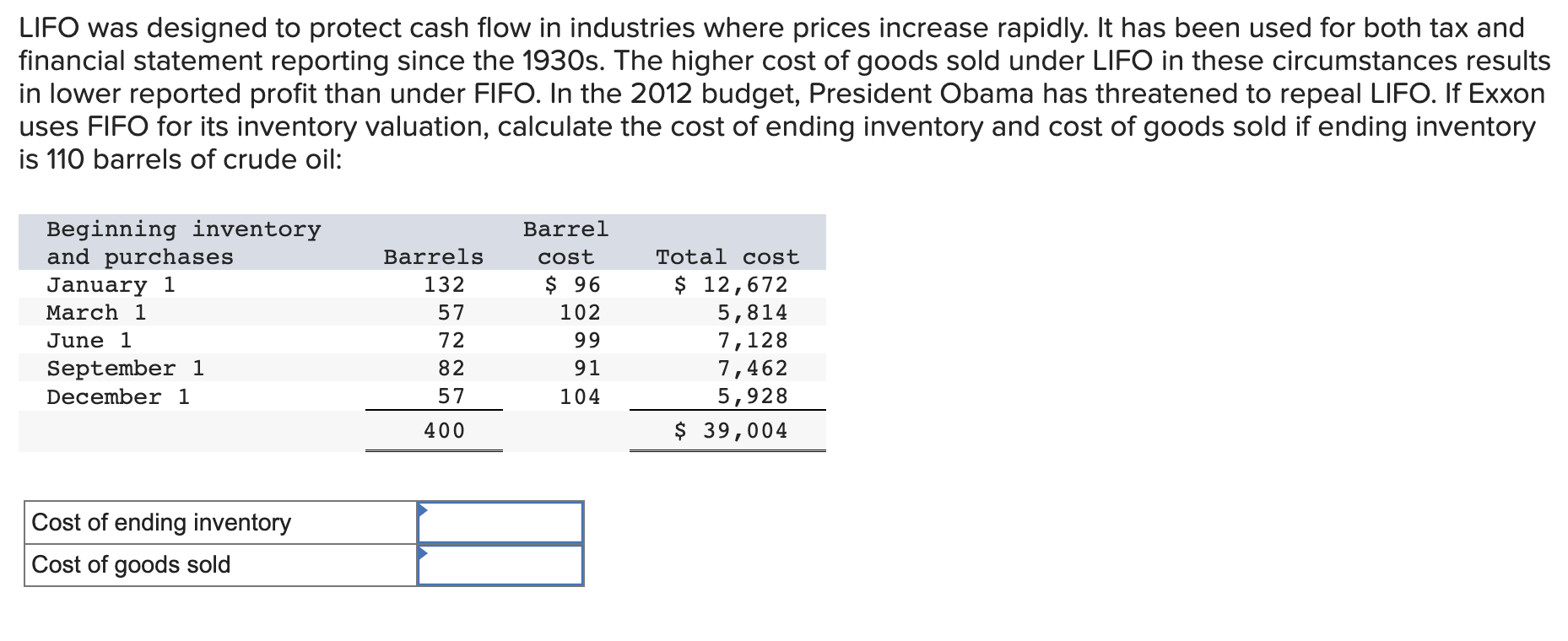Viewport: 1568px width, 641px height.
Task: Click the December 1 barrel cost 104
Action: tap(581, 396)
